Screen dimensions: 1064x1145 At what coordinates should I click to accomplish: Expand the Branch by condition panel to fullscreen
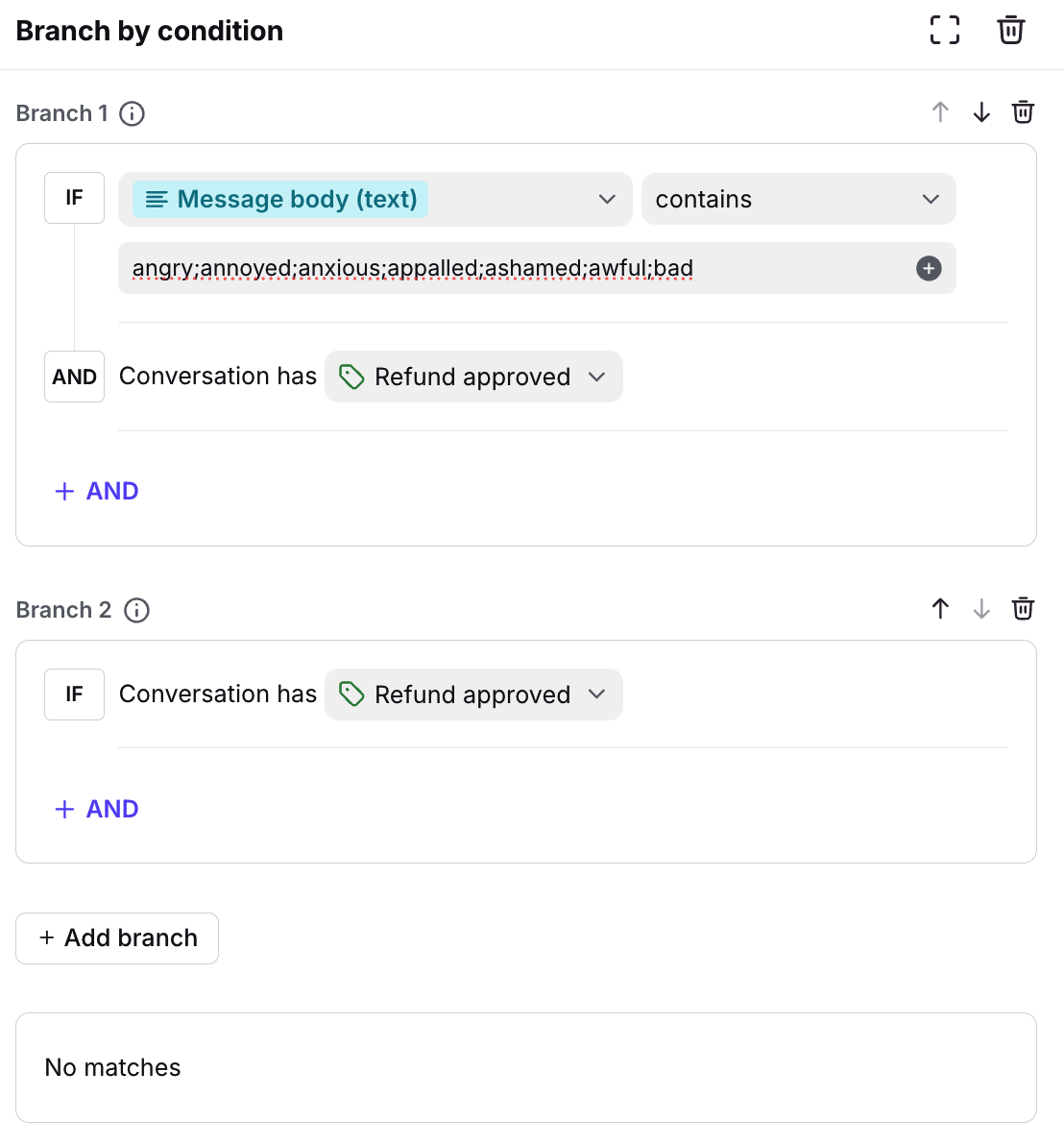(x=945, y=31)
